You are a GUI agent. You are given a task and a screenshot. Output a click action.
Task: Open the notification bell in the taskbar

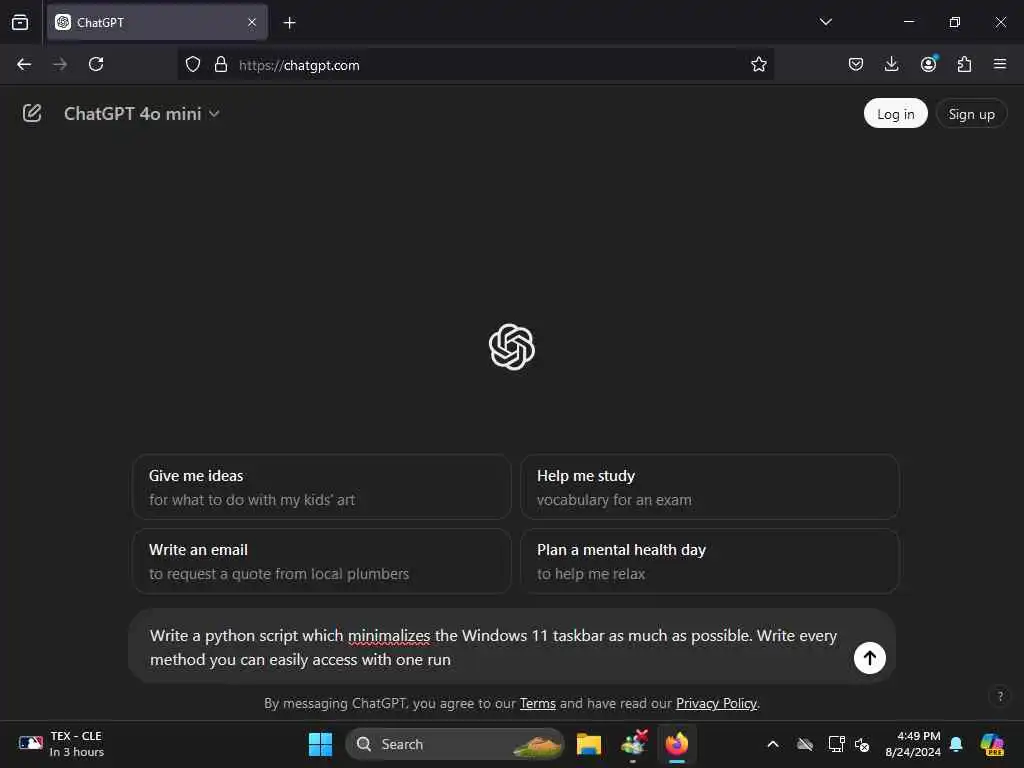[956, 744]
